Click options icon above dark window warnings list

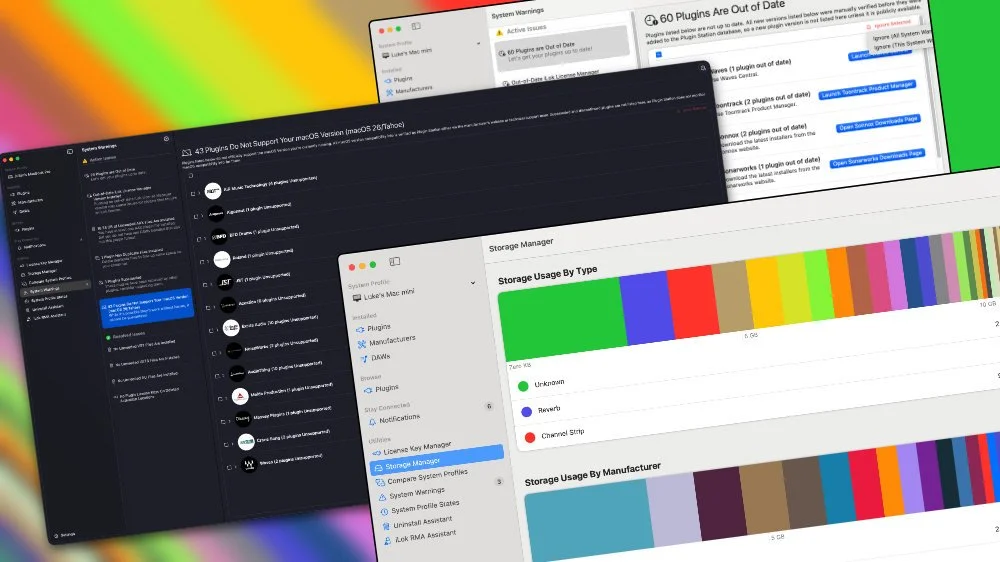166,138
